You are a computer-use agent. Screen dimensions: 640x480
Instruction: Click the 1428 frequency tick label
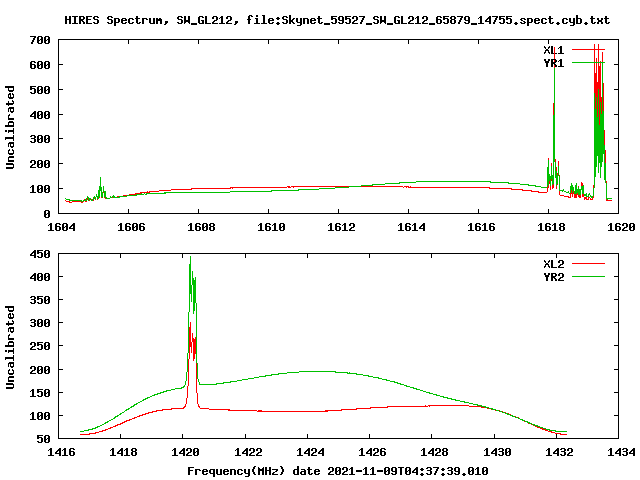coord(434,452)
